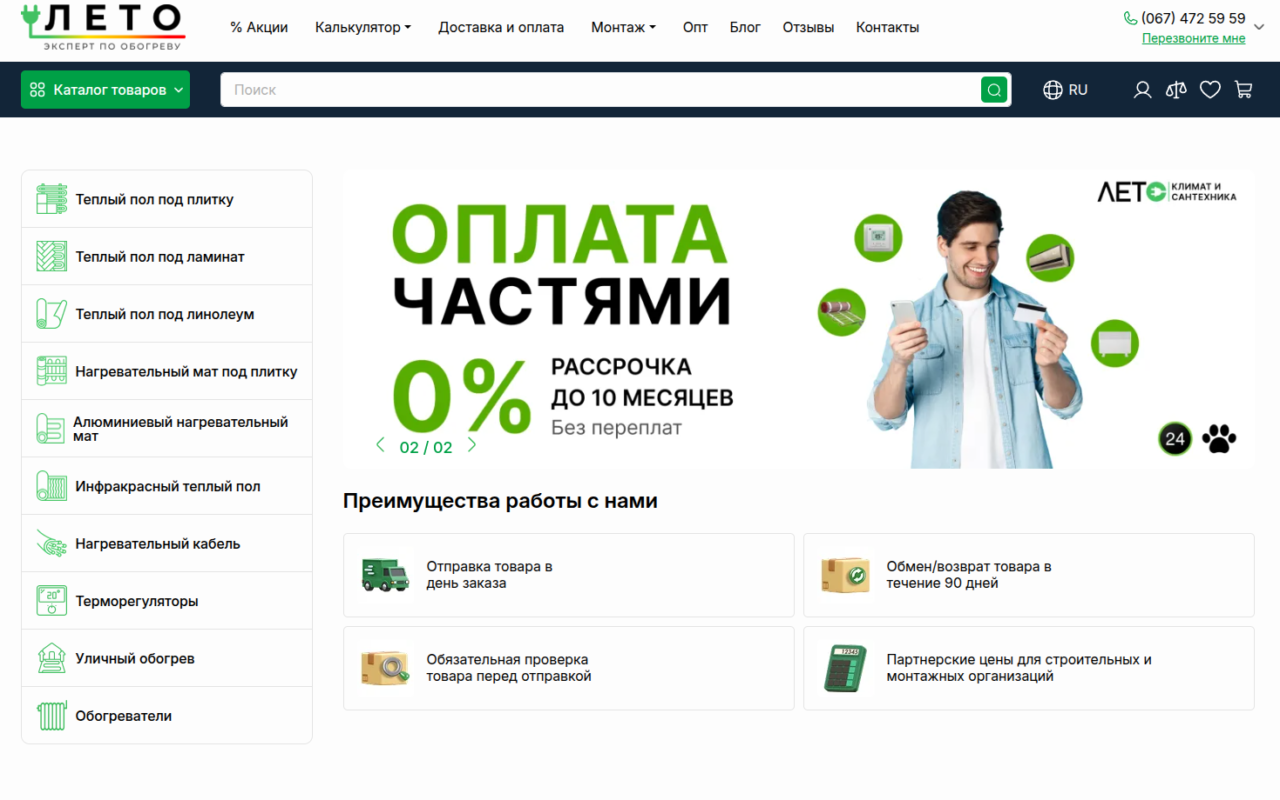Click the 02 / 02 slide counter
This screenshot has width=1280, height=800.
pyautogui.click(x=426, y=448)
